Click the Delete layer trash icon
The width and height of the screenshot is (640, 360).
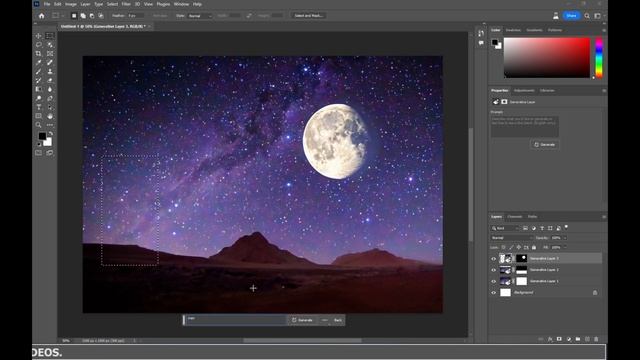596,339
